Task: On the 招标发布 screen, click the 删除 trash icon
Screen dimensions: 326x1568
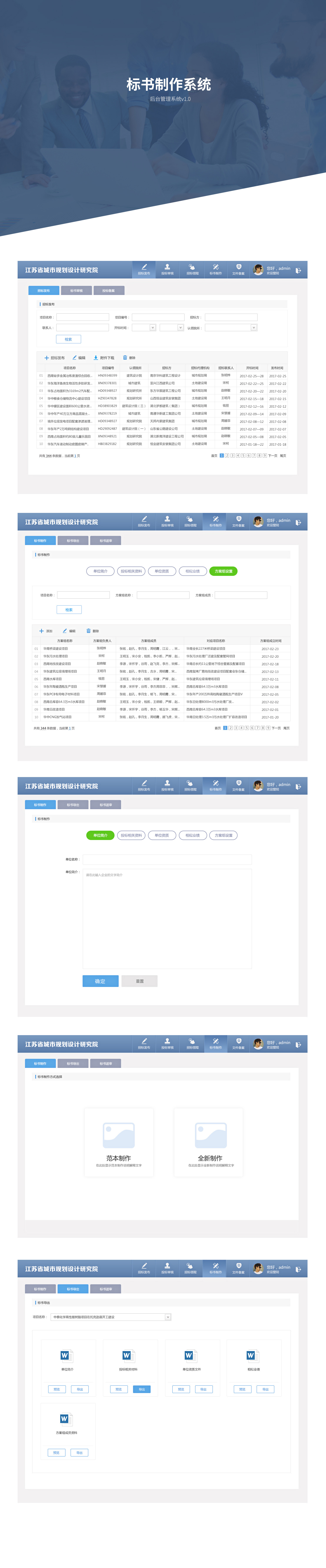Action: (x=125, y=358)
